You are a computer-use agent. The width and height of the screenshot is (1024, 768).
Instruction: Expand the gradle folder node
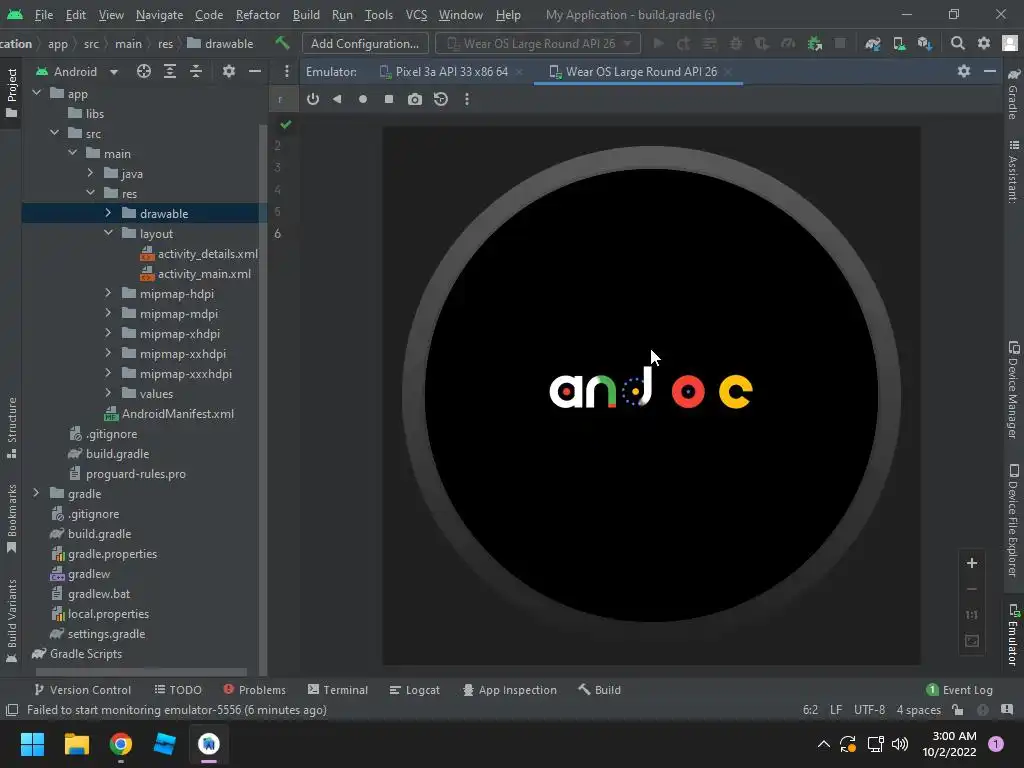[x=37, y=493]
